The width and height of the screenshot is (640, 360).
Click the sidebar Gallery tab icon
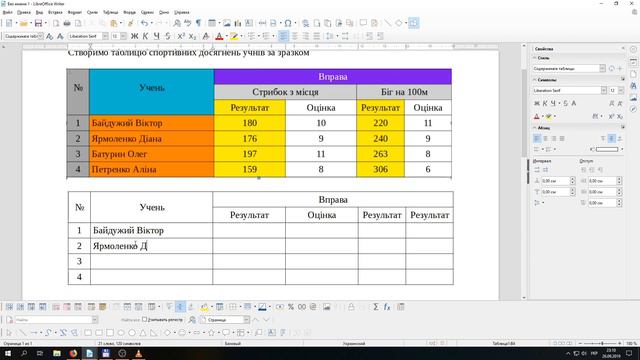click(x=633, y=98)
